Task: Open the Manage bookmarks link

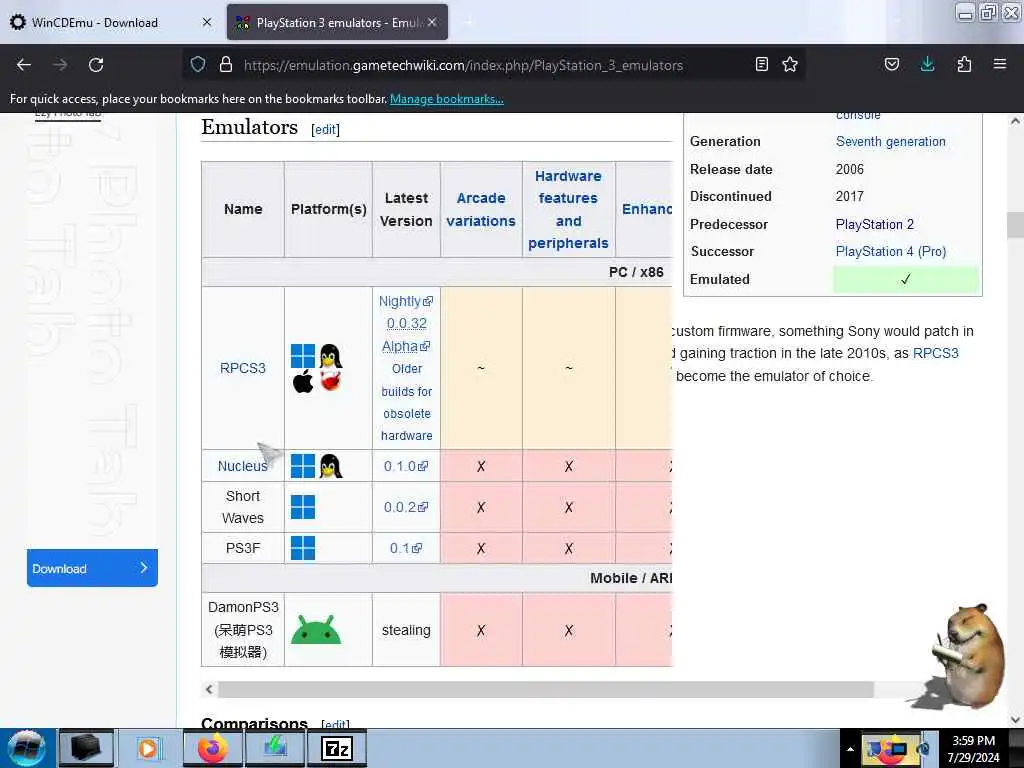Action: 447,99
